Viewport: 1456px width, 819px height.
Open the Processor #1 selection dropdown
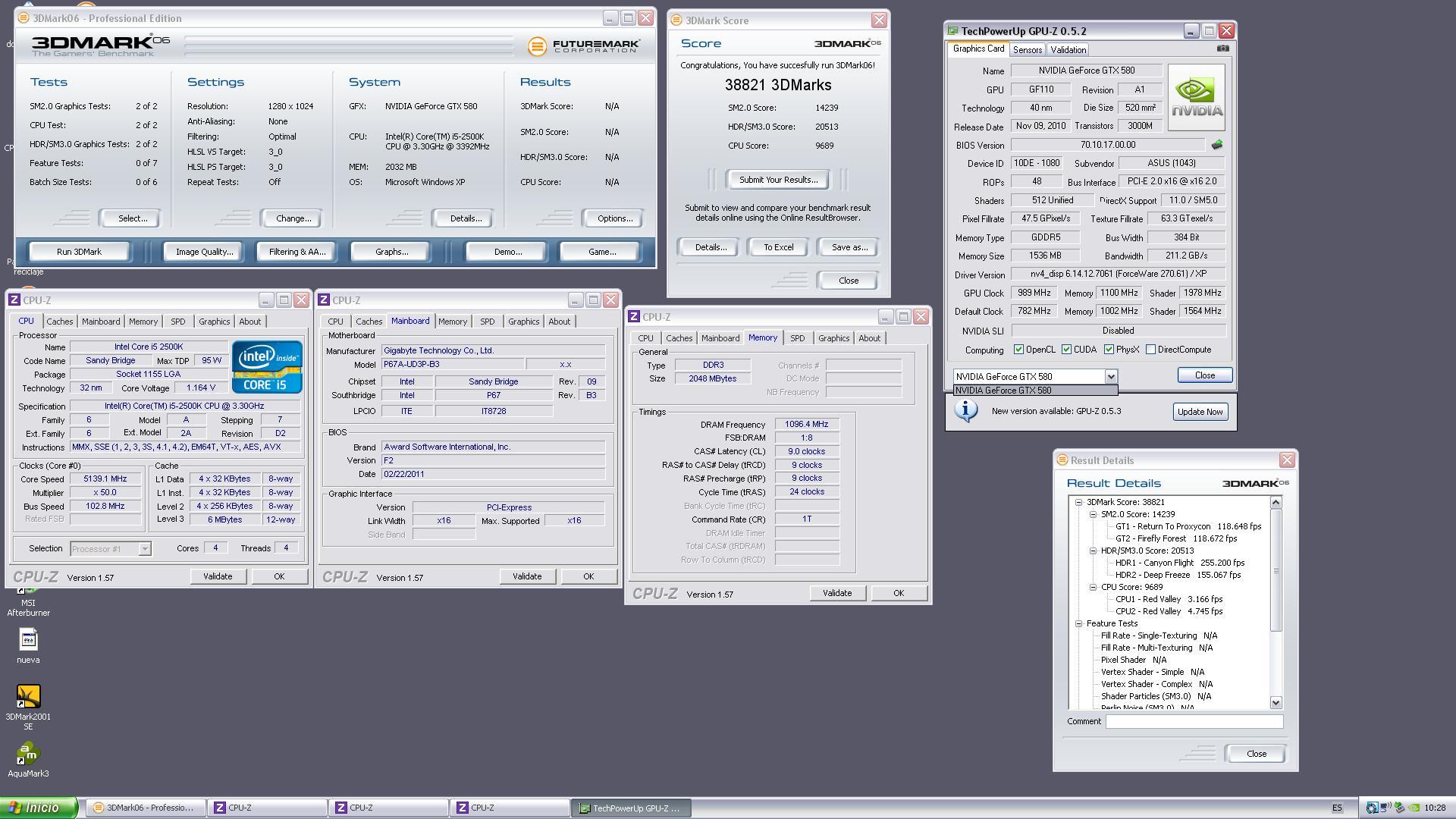pyautogui.click(x=111, y=549)
